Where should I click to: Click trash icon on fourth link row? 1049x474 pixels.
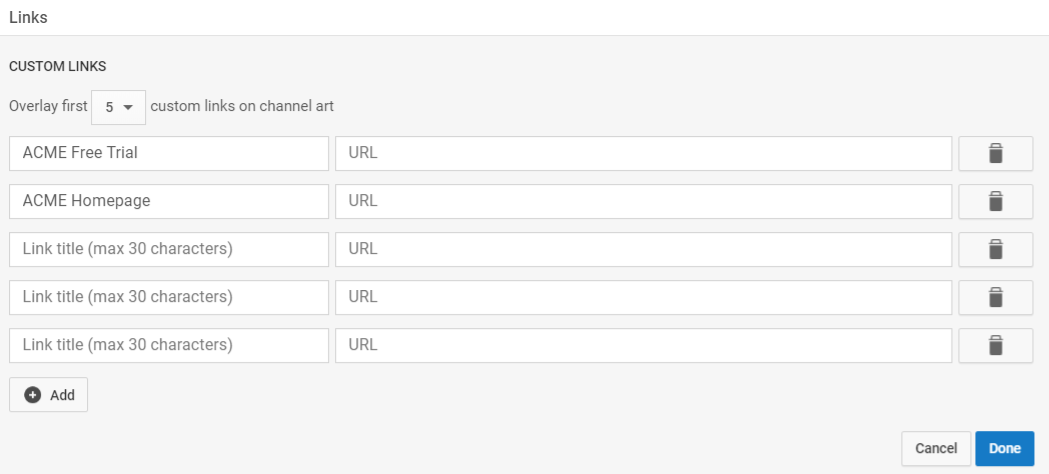click(x=995, y=297)
